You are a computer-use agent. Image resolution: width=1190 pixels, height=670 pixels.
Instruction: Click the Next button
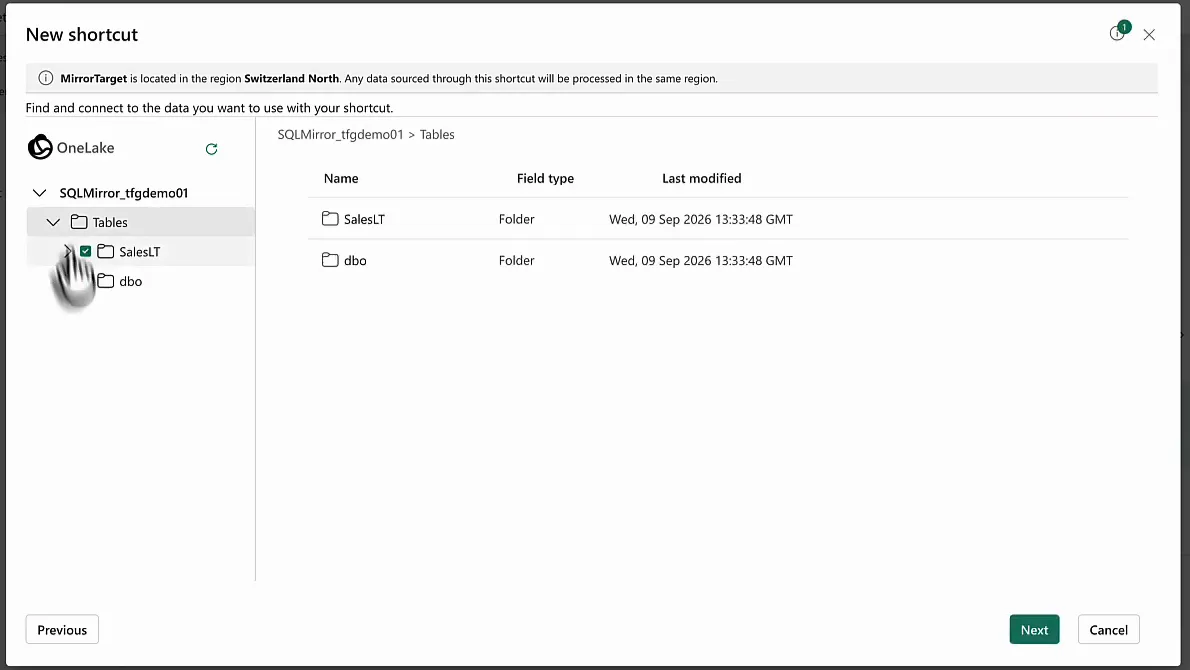[1034, 629]
